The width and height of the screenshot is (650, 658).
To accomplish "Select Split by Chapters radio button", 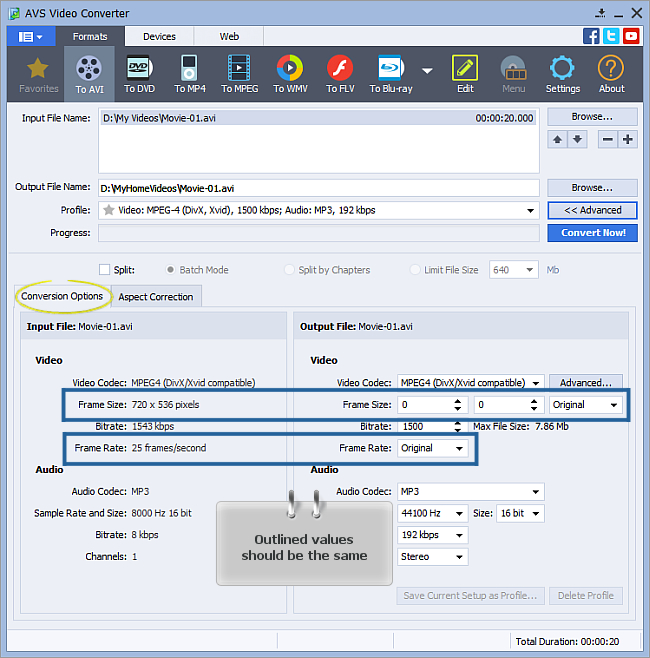I will 289,269.
